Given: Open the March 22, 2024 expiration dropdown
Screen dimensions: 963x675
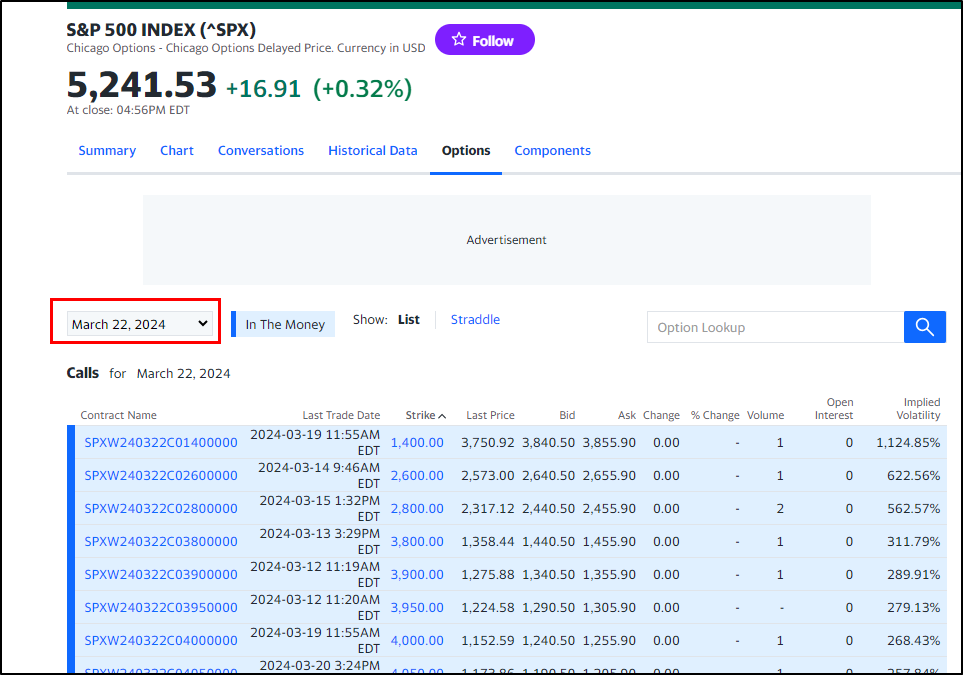Looking at the screenshot, I should 140,324.
